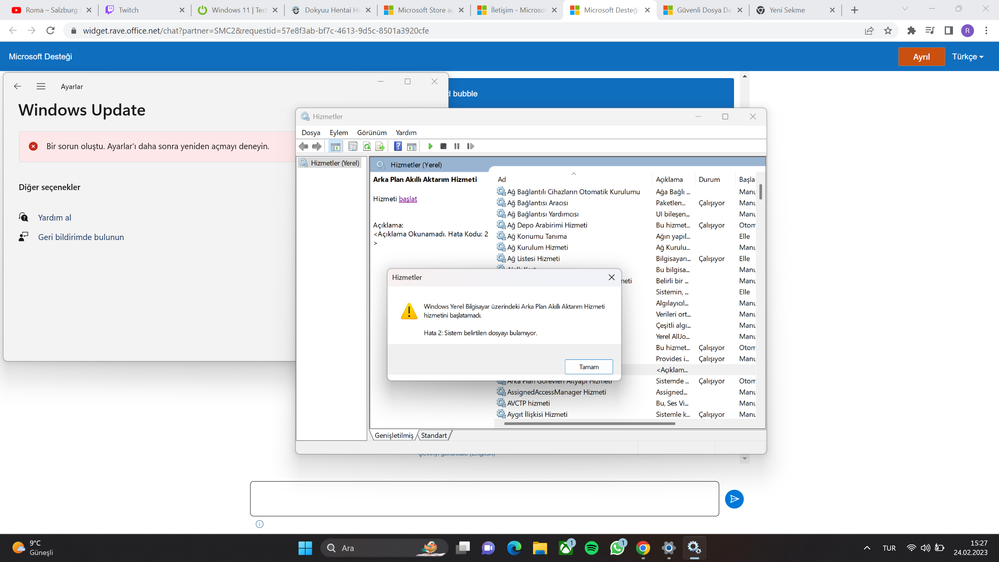Screen dimensions: 999x562
Task: Restart service with restart icon
Action: (470, 147)
